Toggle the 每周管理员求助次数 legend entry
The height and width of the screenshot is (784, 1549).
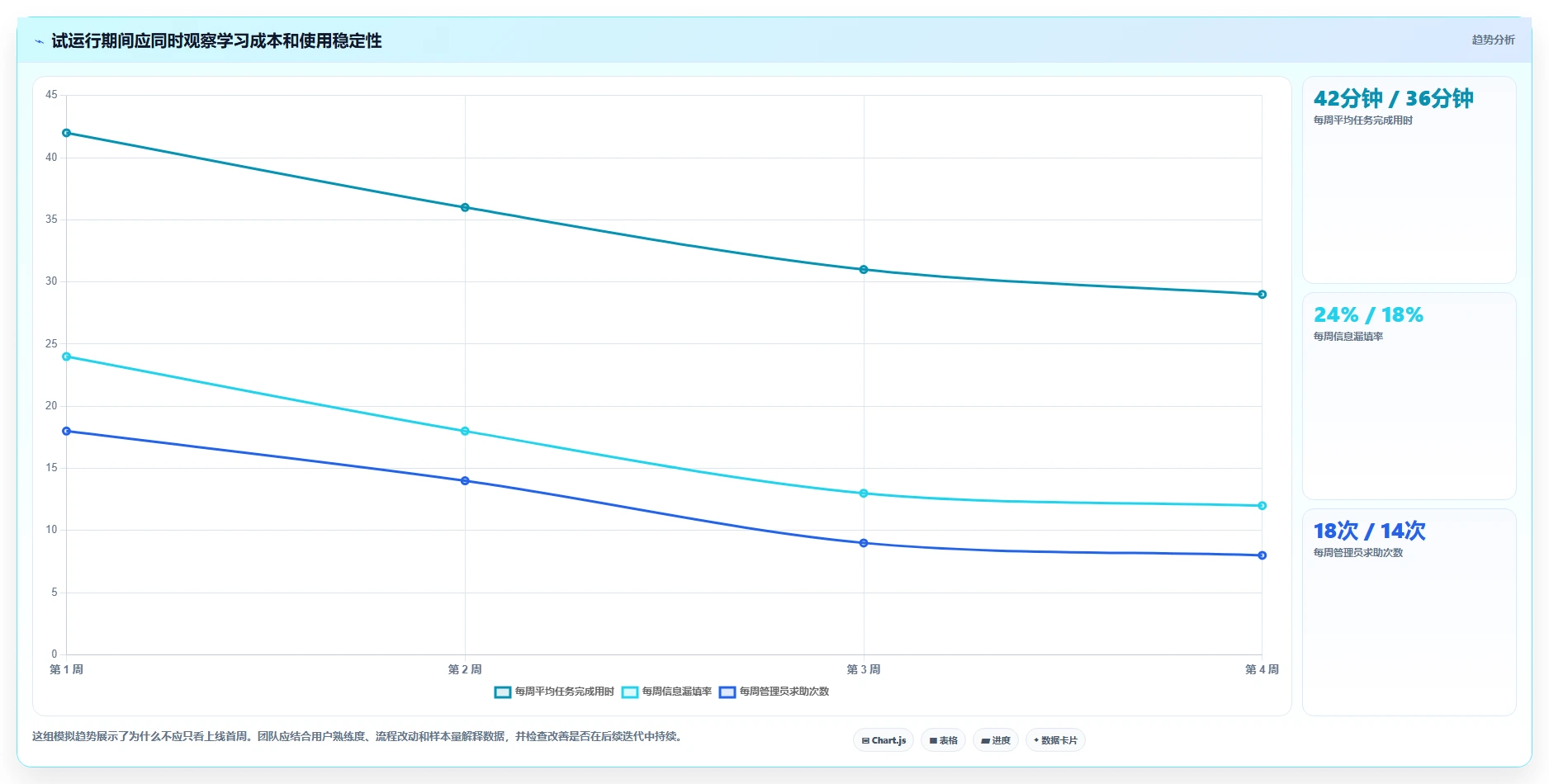[x=774, y=692]
